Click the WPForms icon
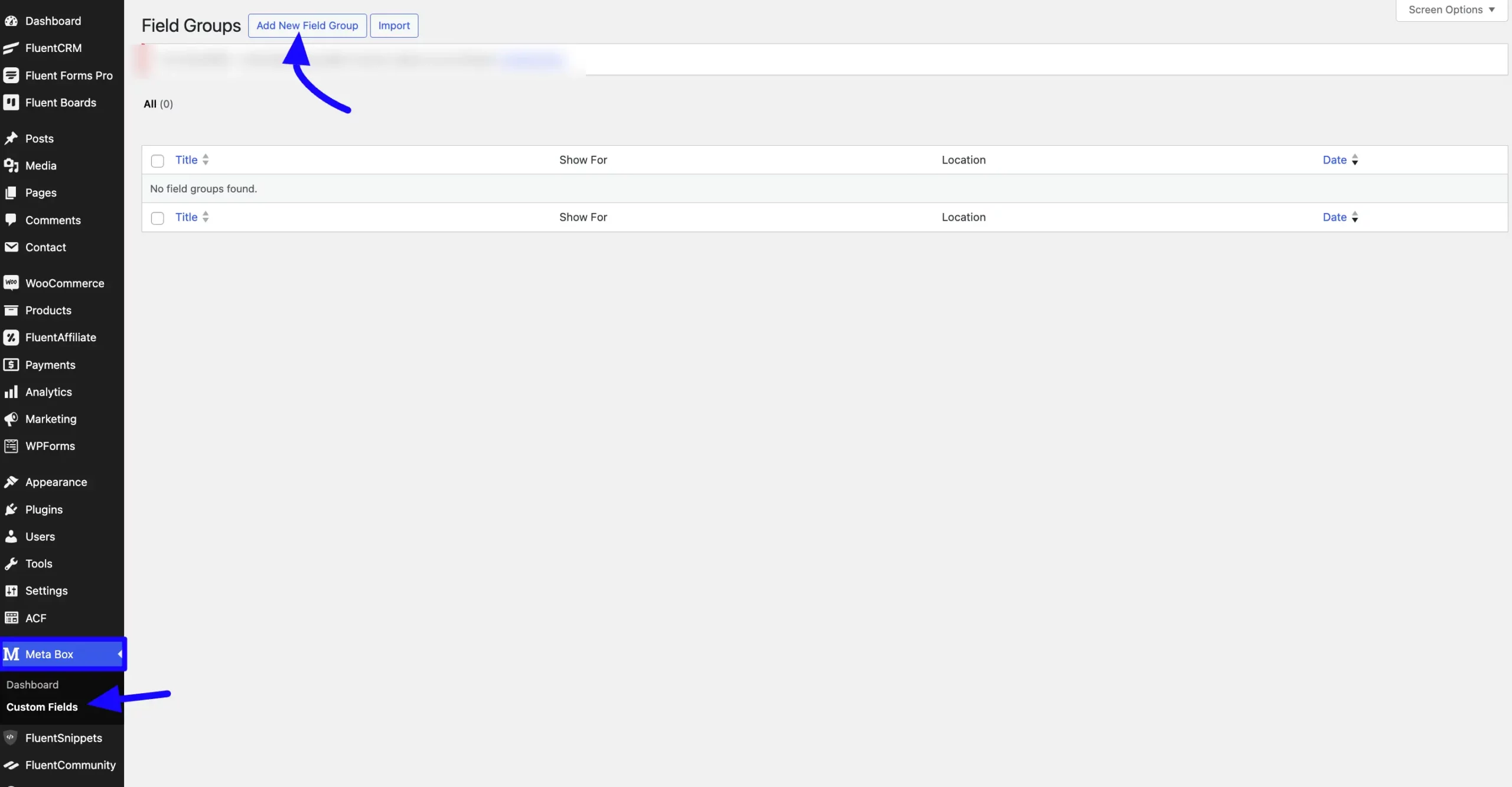The image size is (1512, 787). click(11, 446)
